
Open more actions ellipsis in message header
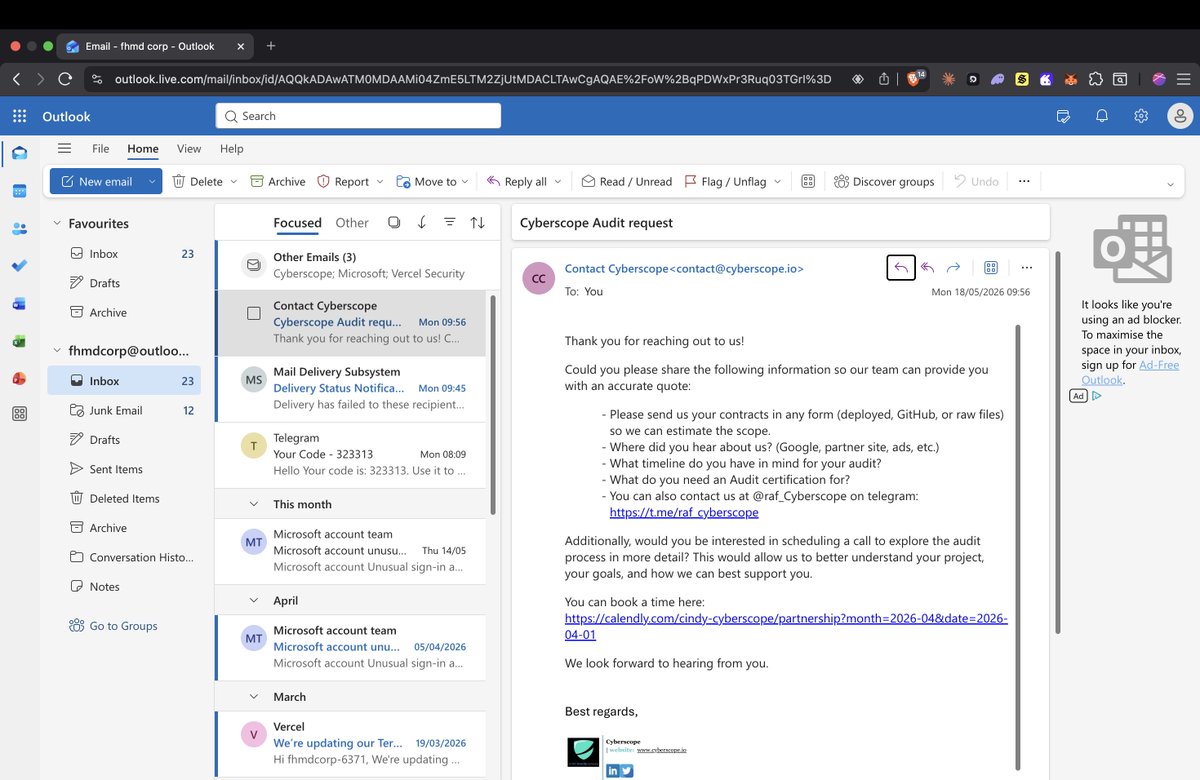click(x=1027, y=267)
